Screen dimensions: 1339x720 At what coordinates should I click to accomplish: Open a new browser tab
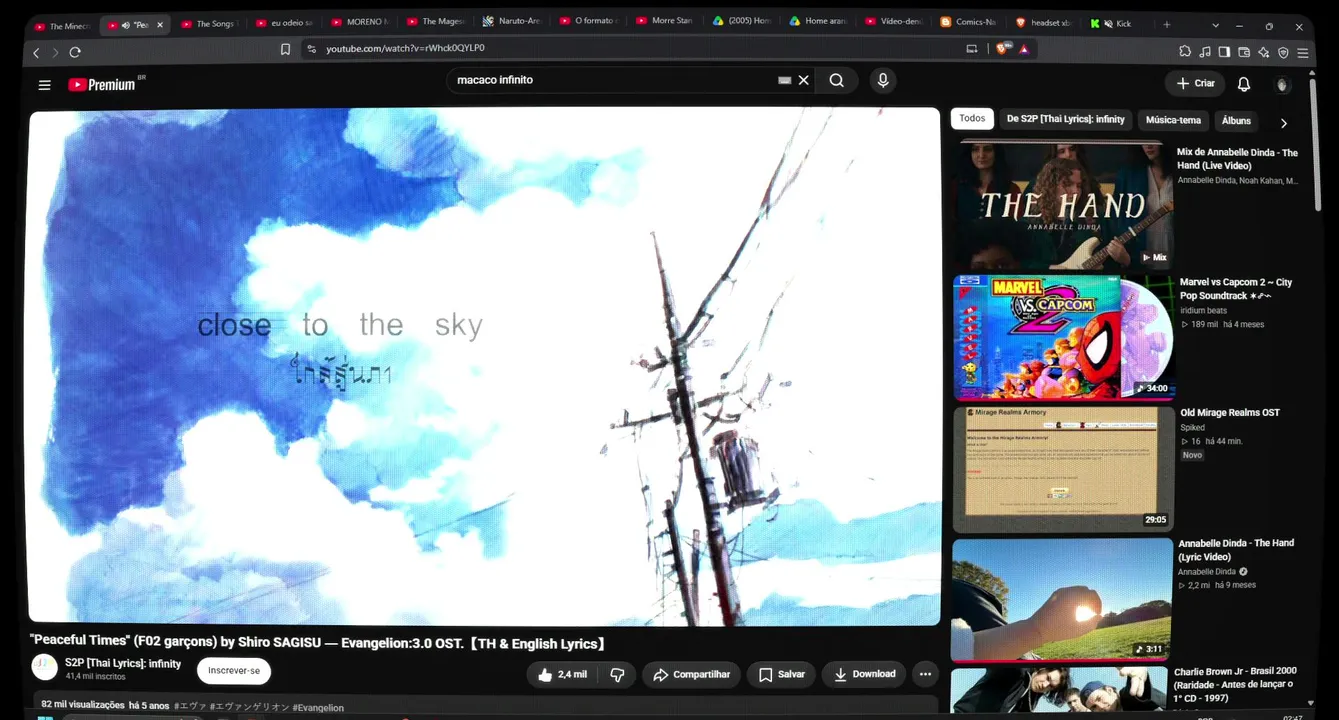coord(1166,24)
